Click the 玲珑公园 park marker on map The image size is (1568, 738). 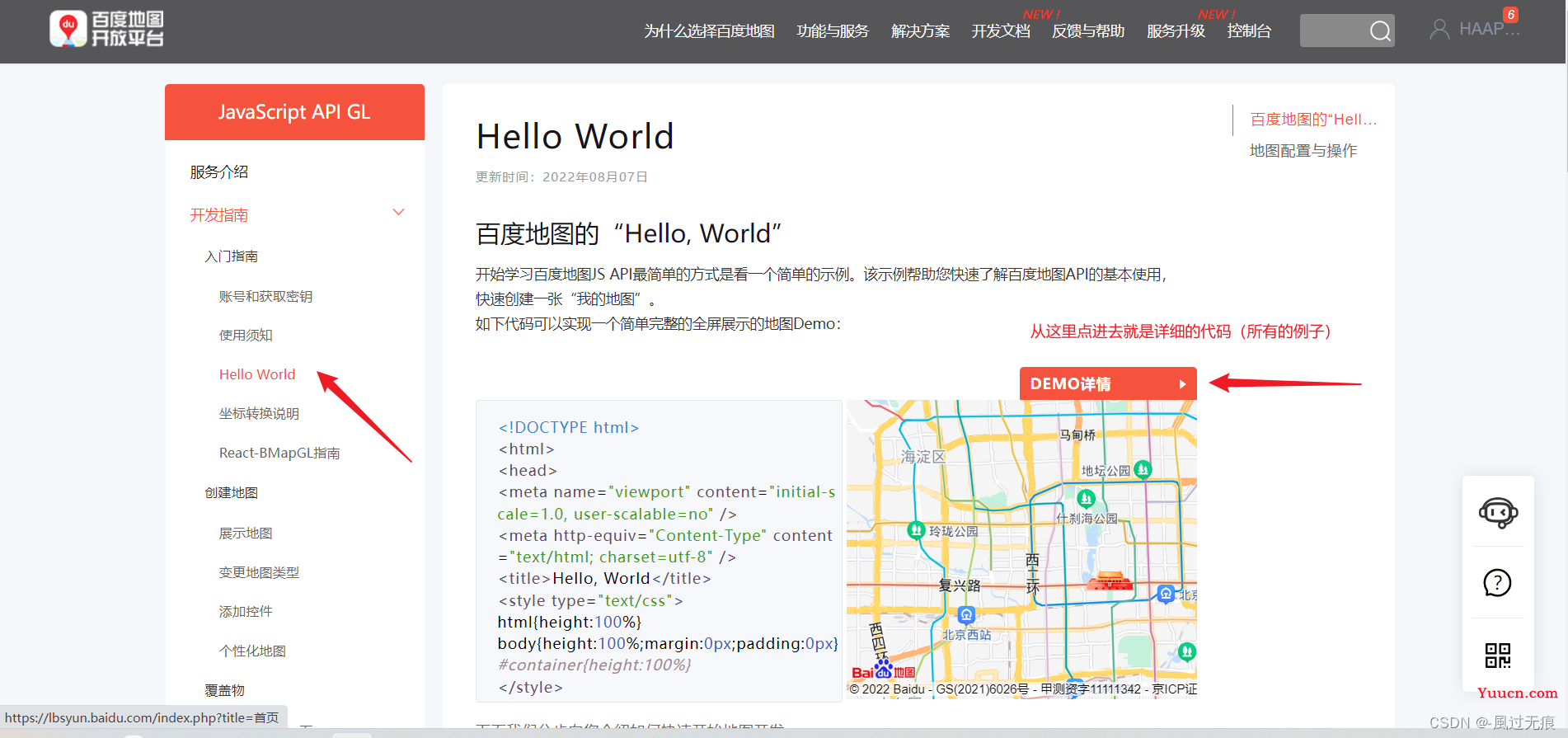tap(916, 530)
